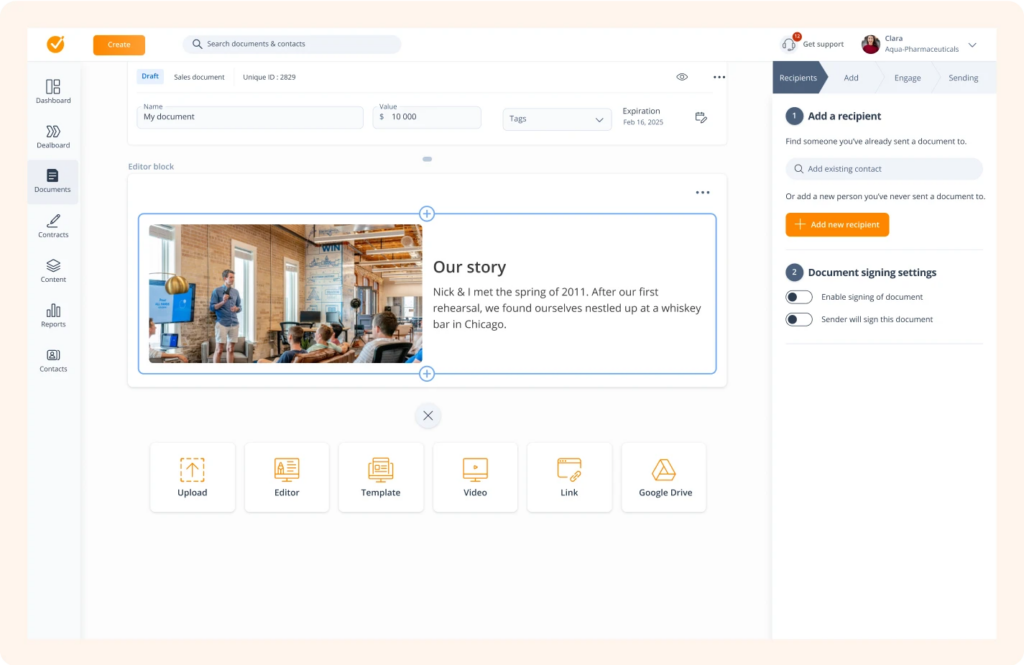Preview the document with the eye icon
1024x665 pixels.
[682, 76]
